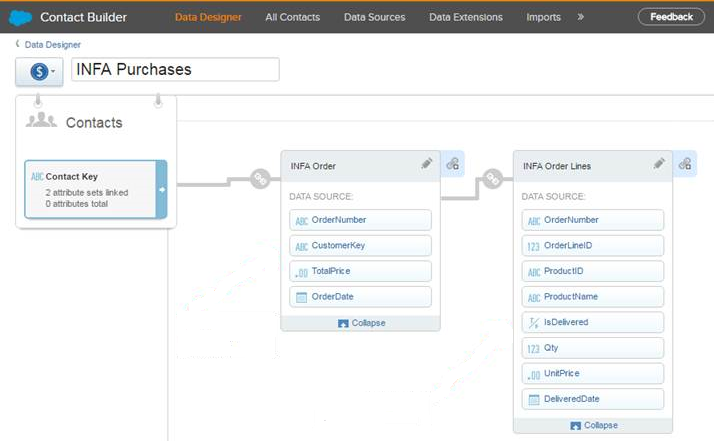Screen dimensions: 715x441
Task: Select the ProductName attribute
Action: click(593, 297)
